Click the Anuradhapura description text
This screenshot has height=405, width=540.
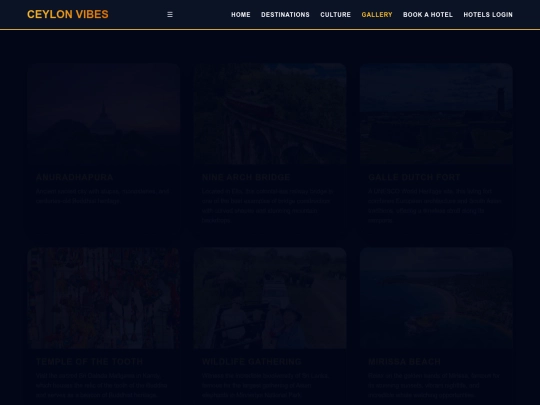tap(103, 196)
